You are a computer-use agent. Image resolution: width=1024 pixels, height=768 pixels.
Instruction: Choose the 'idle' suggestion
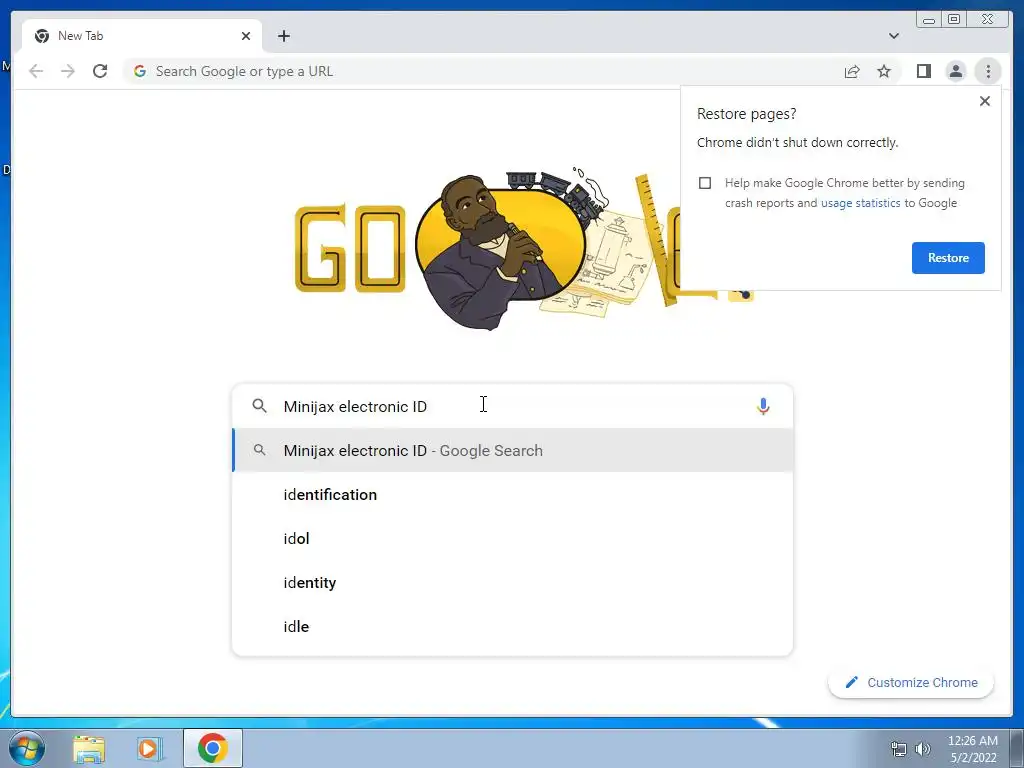point(513,627)
